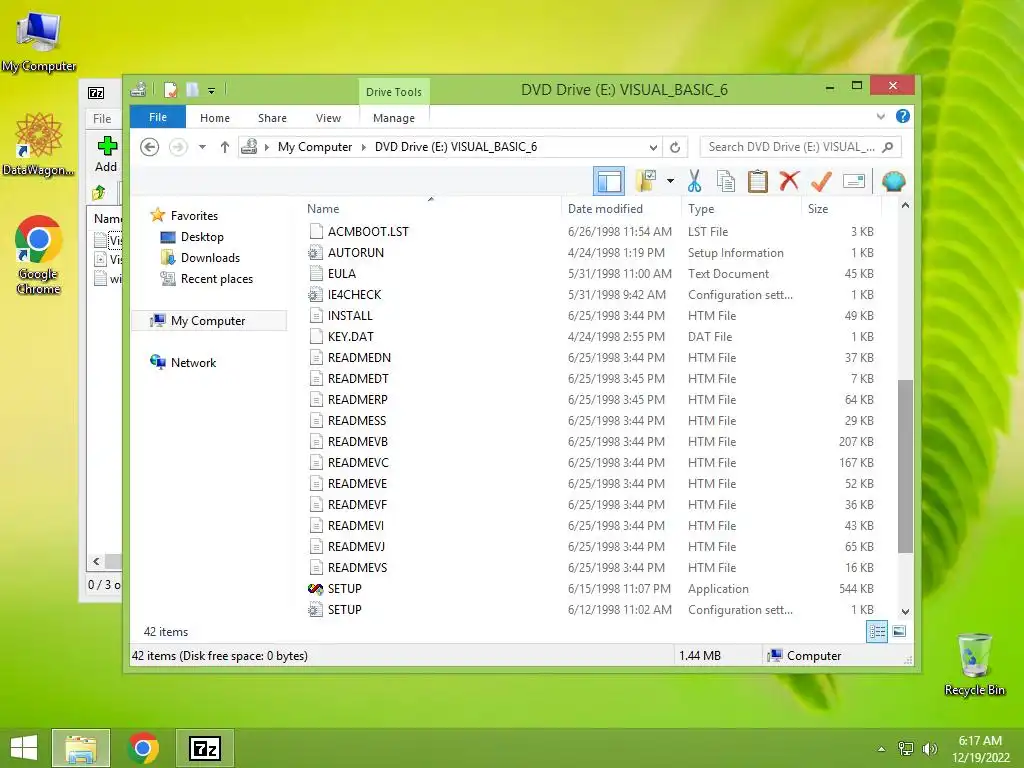Image resolution: width=1024 pixels, height=768 pixels.
Task: Open the Share ribbon tab
Action: click(272, 118)
